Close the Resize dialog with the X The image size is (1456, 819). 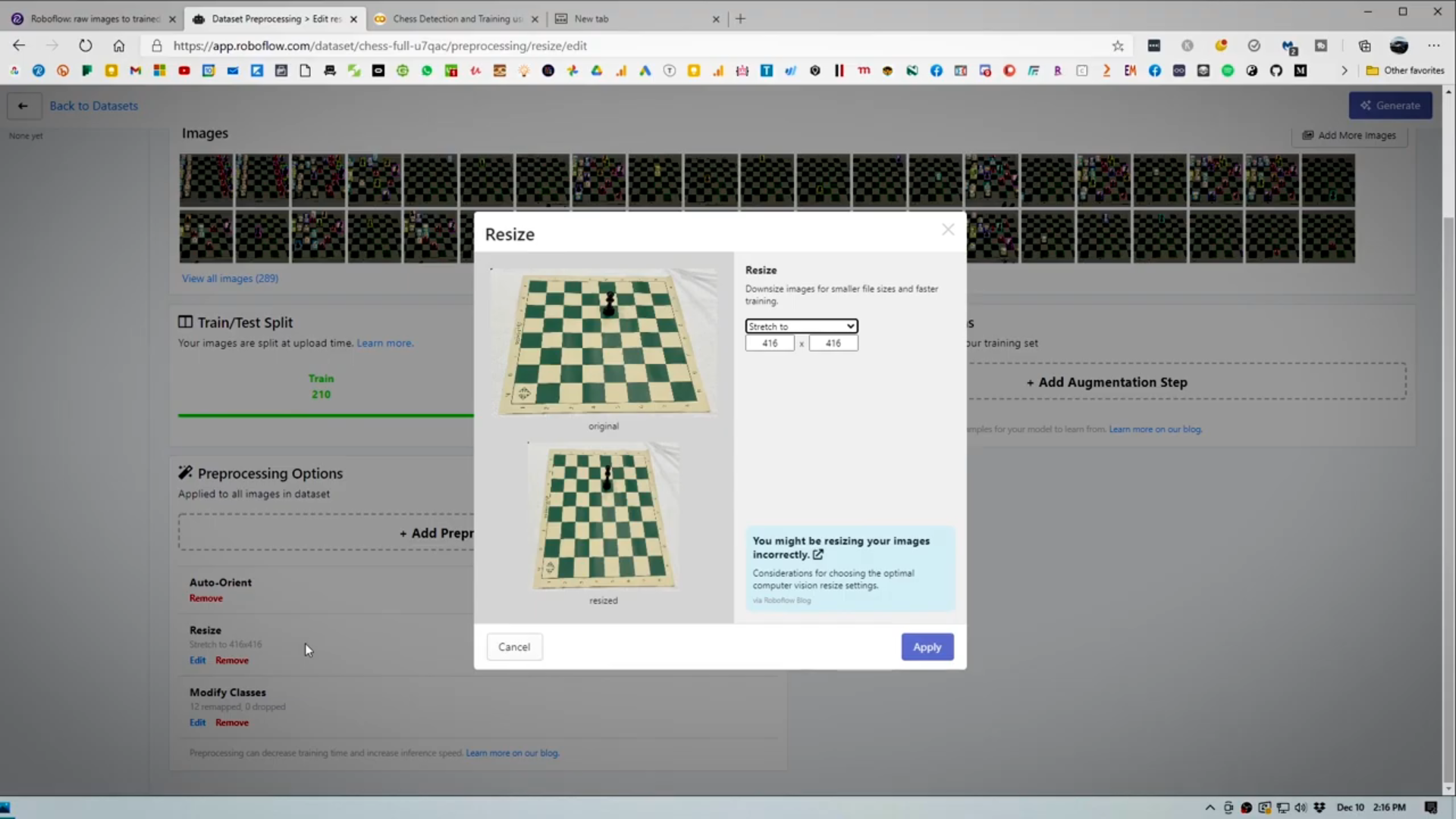pos(948,230)
